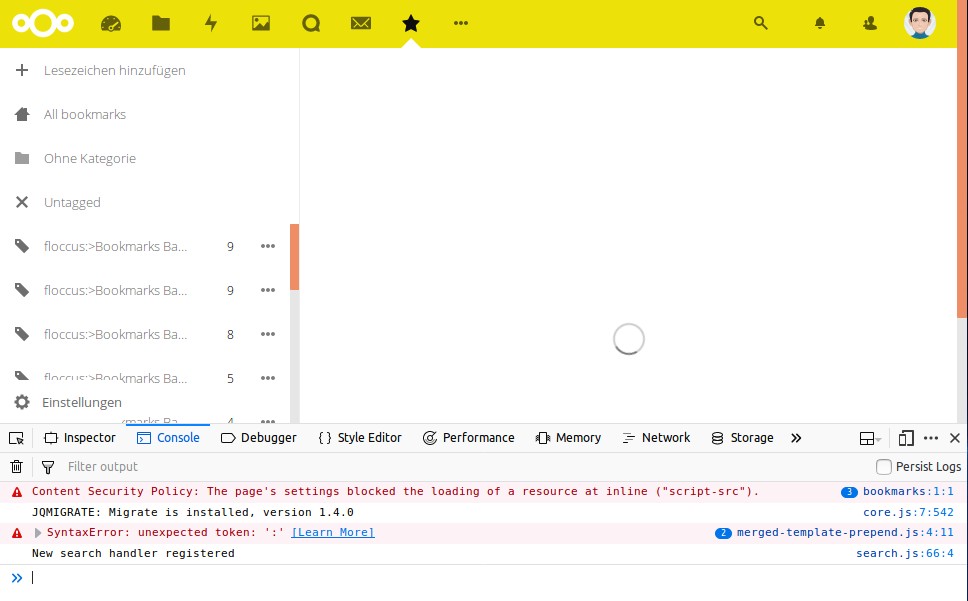Open the notifications bell
968x601 pixels.
(819, 22)
